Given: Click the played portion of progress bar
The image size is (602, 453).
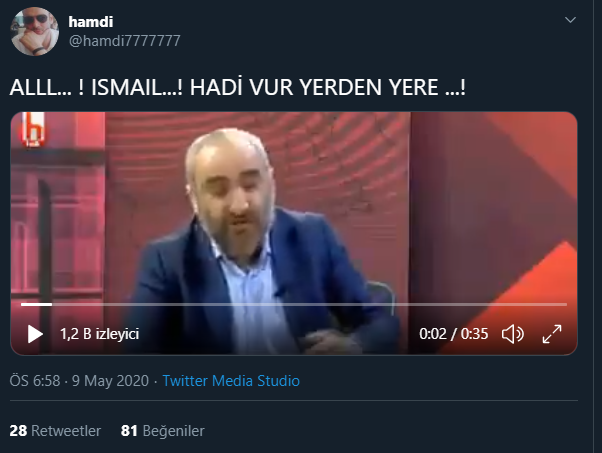Looking at the screenshot, I should (36, 304).
